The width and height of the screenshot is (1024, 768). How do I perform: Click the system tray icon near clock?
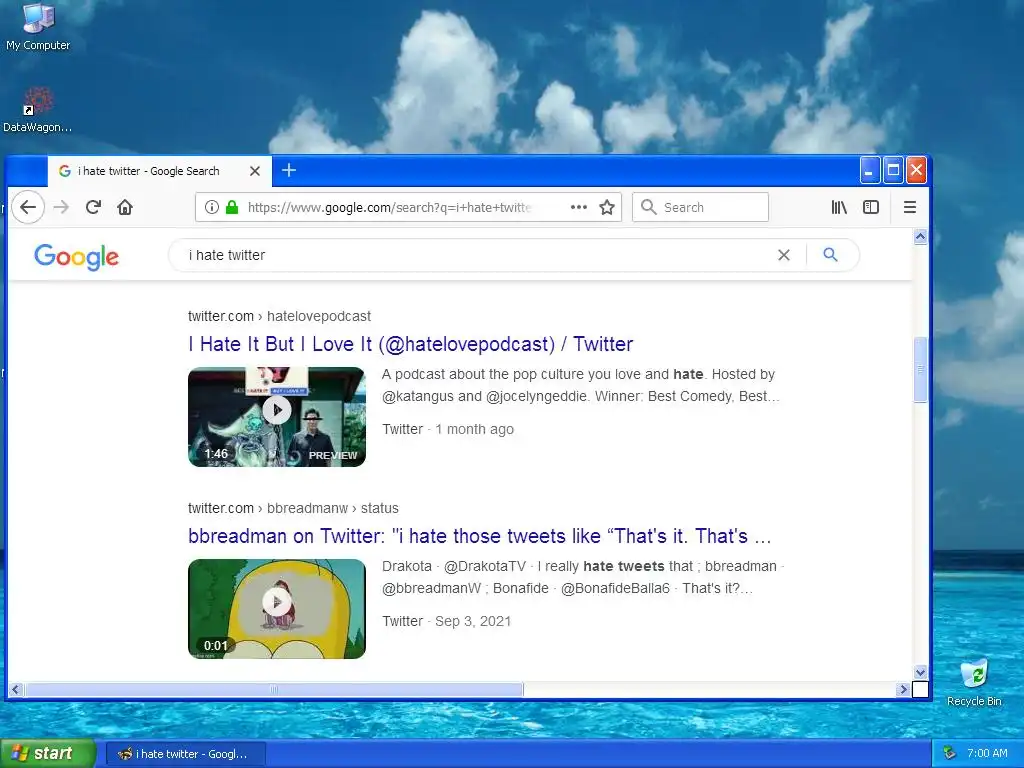950,753
